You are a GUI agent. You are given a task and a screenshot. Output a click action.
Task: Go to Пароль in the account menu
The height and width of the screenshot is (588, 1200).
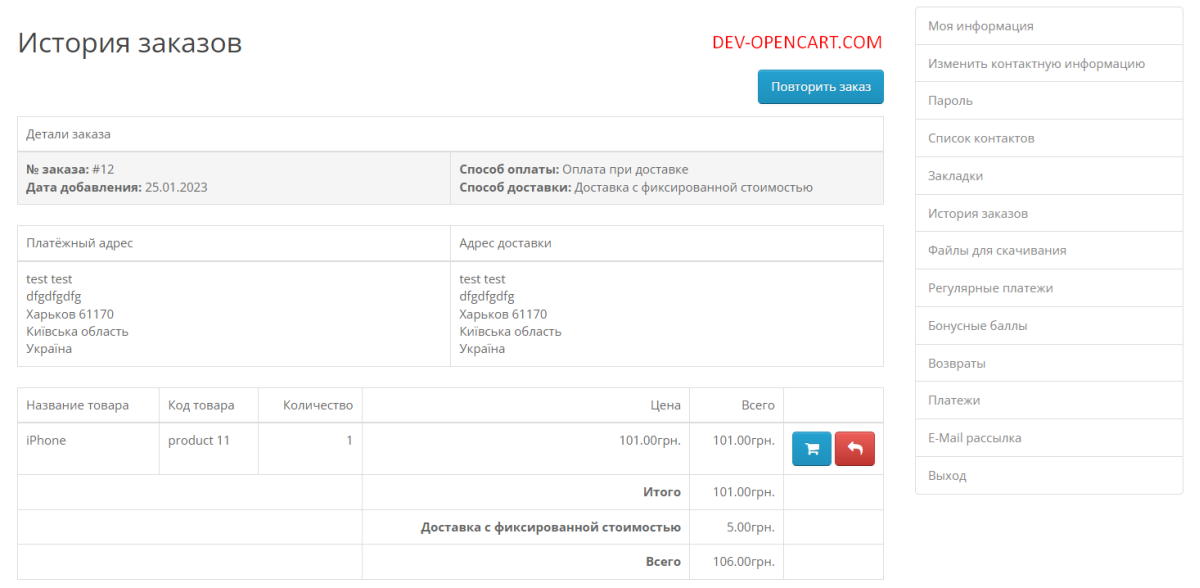click(x=1049, y=101)
